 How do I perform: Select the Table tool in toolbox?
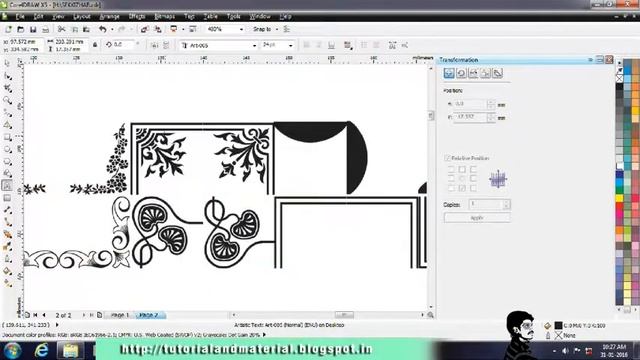(7, 198)
